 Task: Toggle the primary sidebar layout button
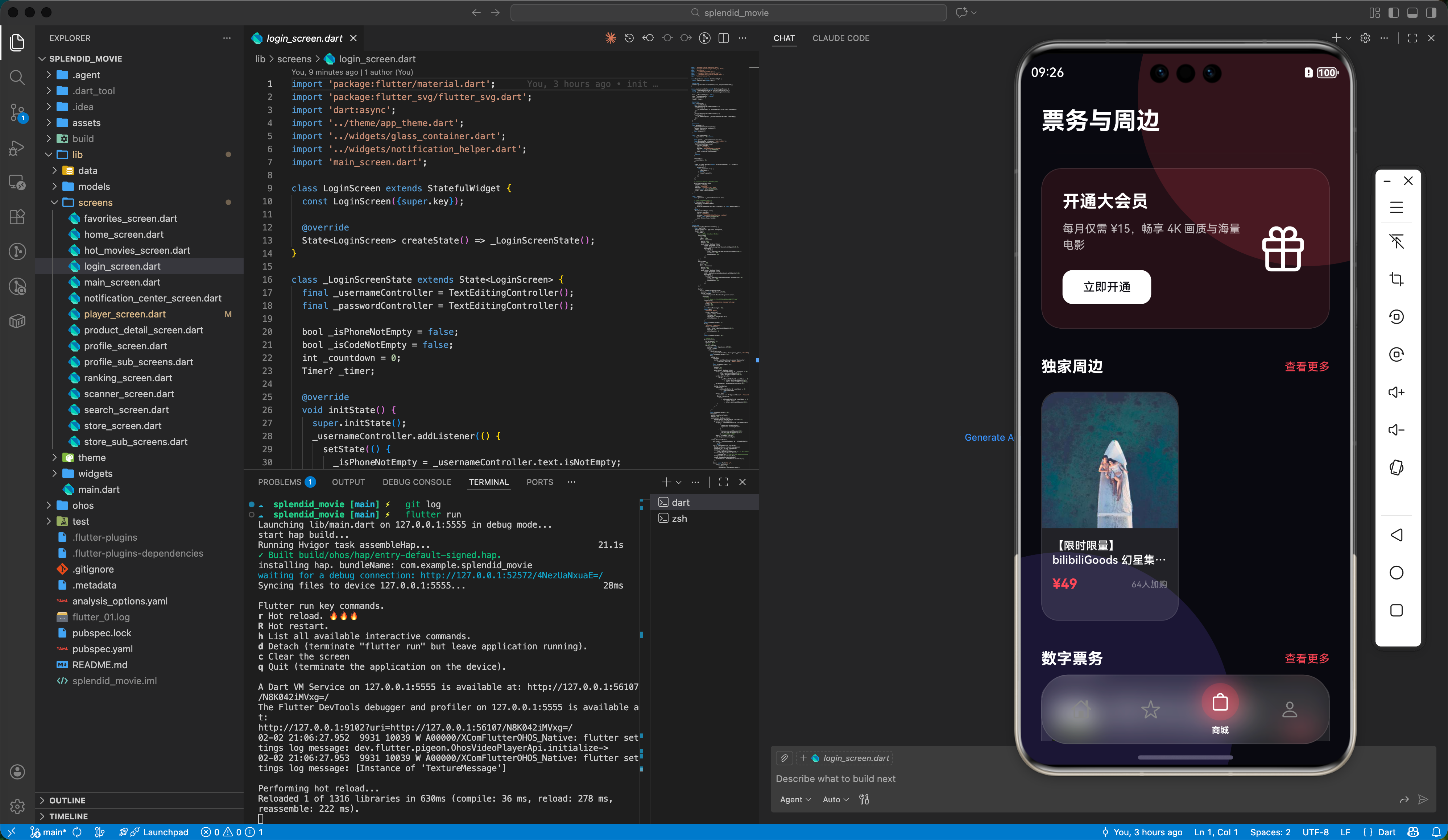[x=1393, y=13]
